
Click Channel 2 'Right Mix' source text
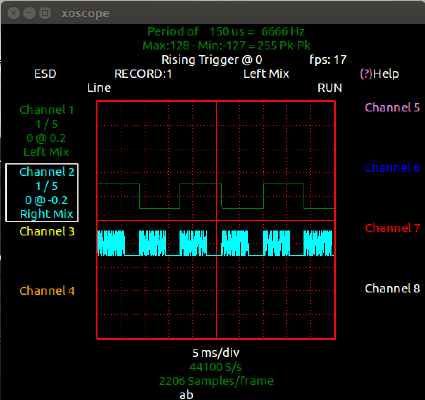point(47,214)
